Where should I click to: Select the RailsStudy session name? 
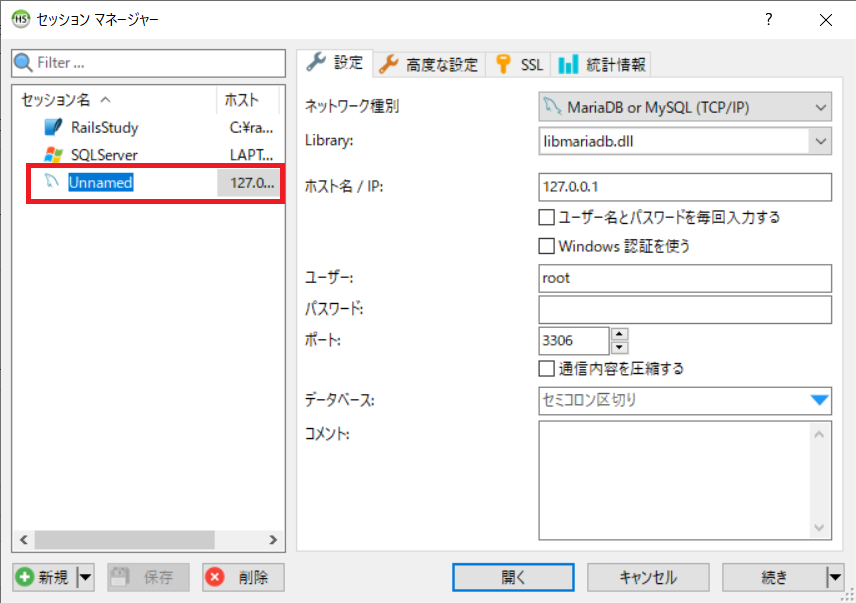point(104,128)
